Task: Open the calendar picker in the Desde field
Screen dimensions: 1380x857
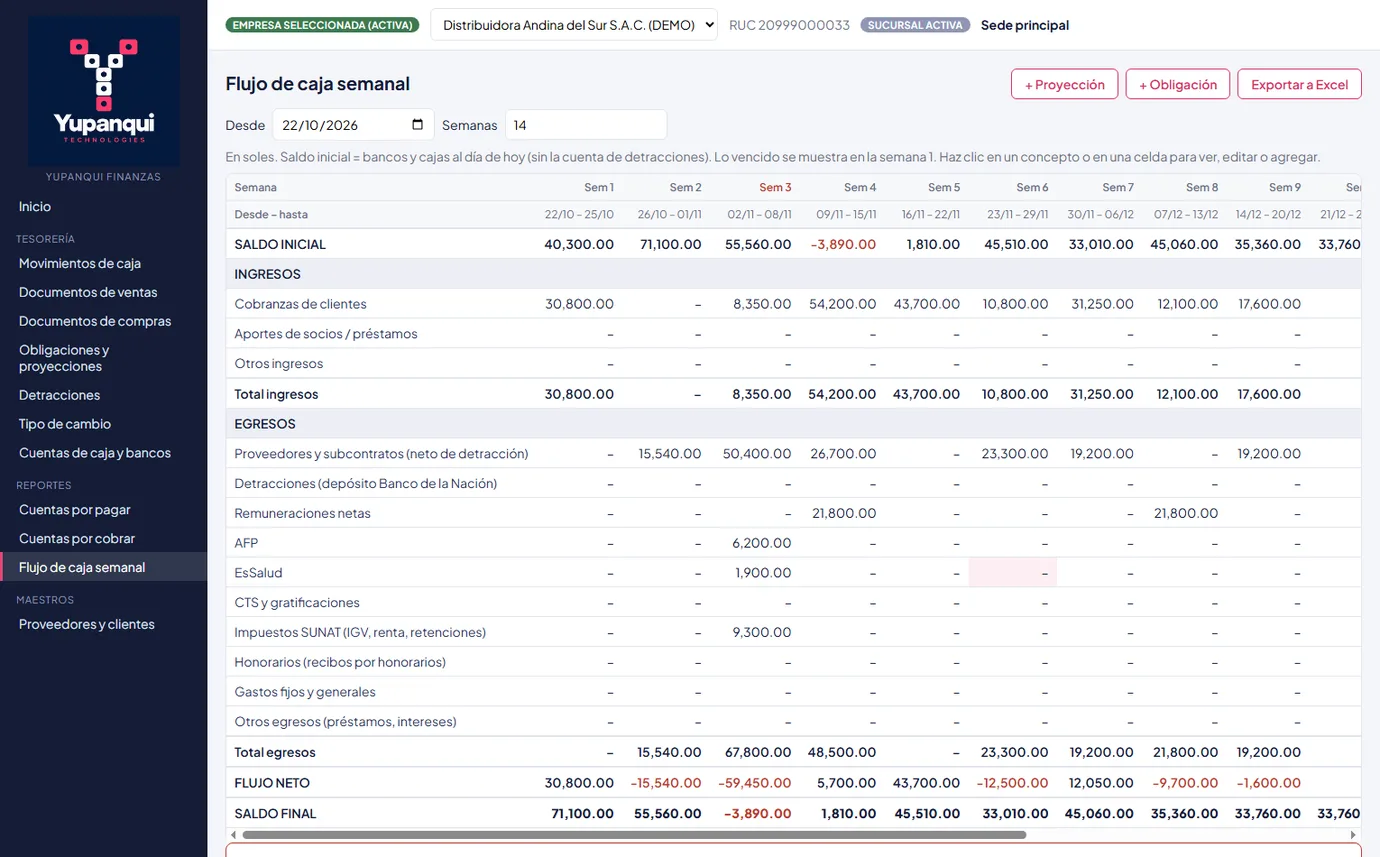Action: tap(418, 125)
